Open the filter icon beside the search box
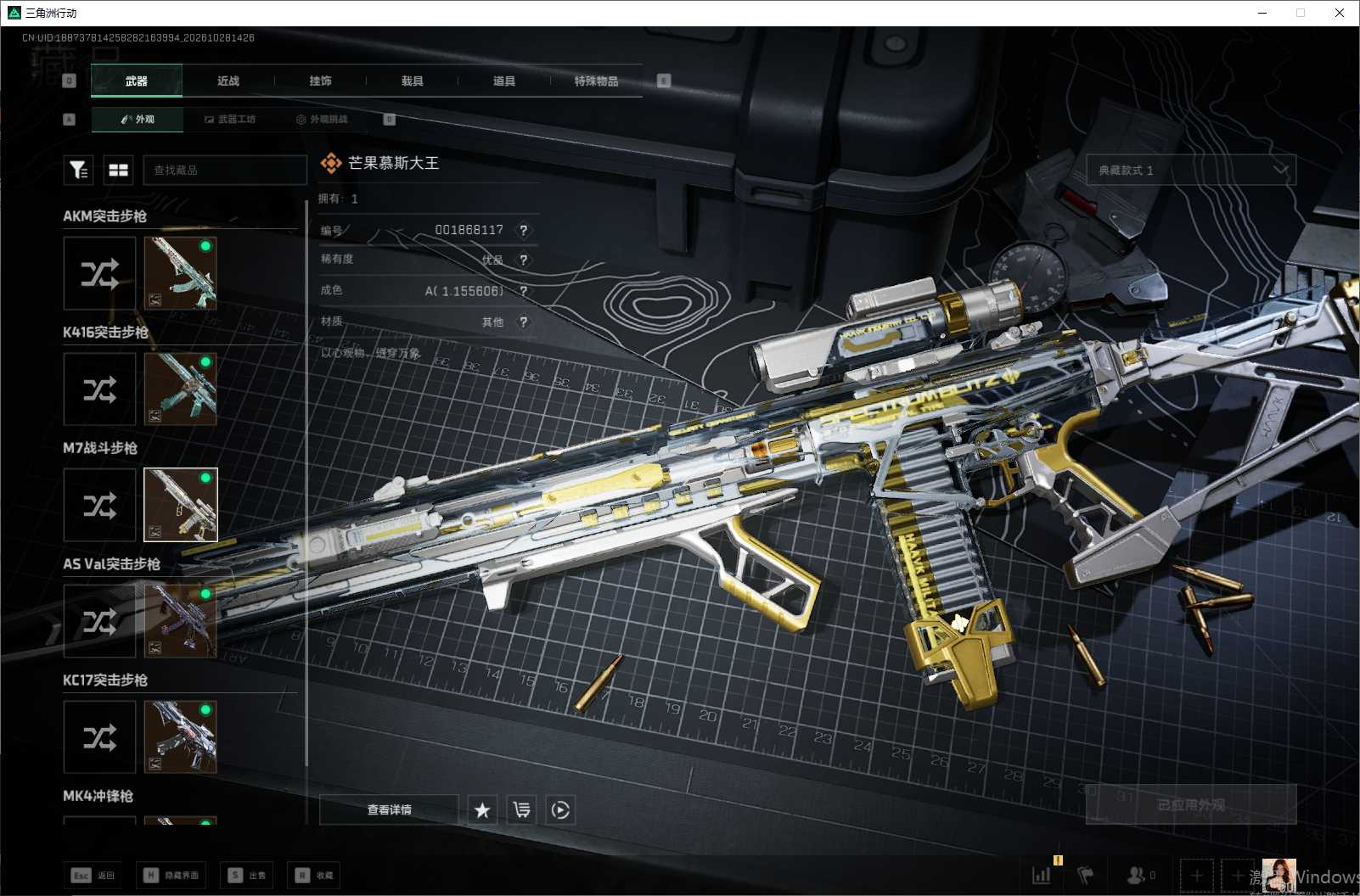This screenshot has height=896, width=1360. point(79,170)
